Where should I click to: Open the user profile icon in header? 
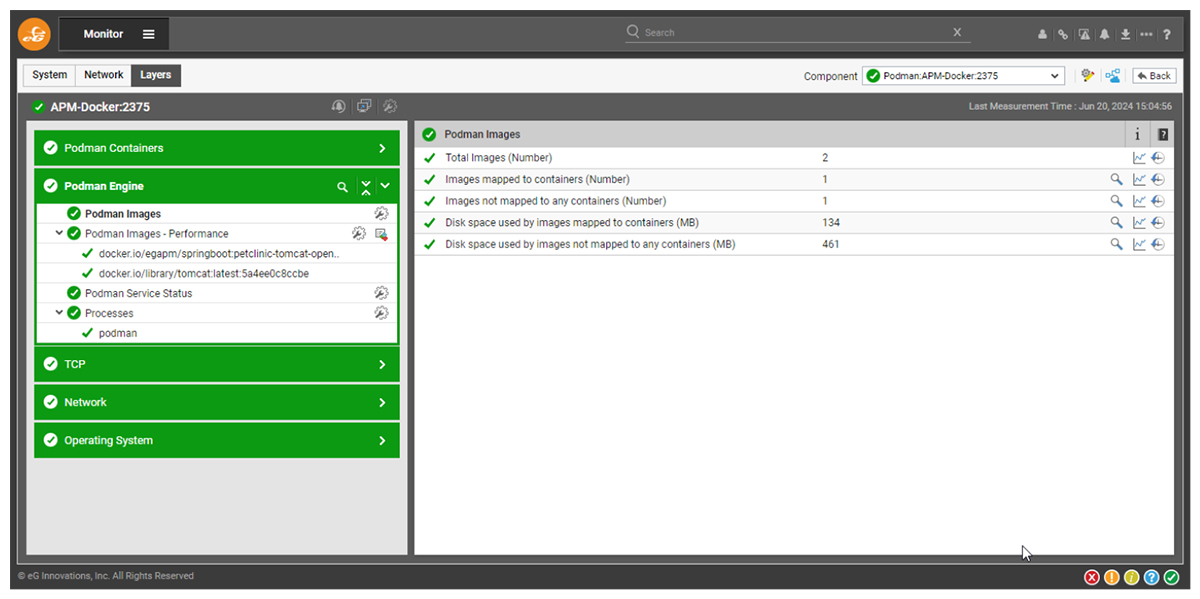[1043, 34]
